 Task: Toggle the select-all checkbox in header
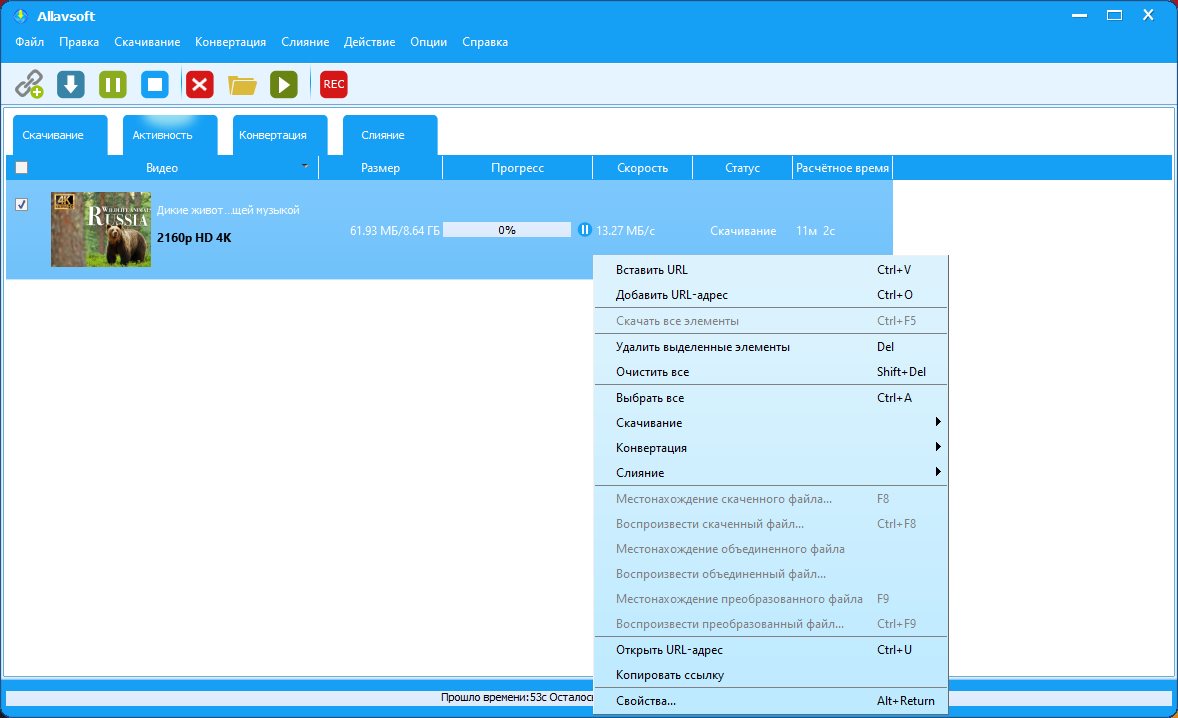pyautogui.click(x=22, y=168)
